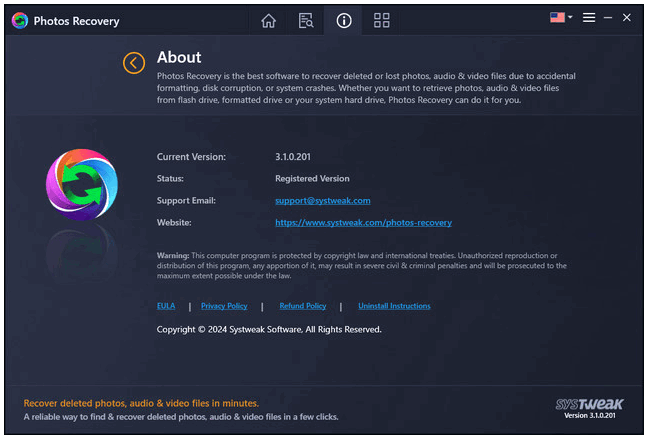
Task: Click the 'Support Email:' label
Action: [186, 200]
